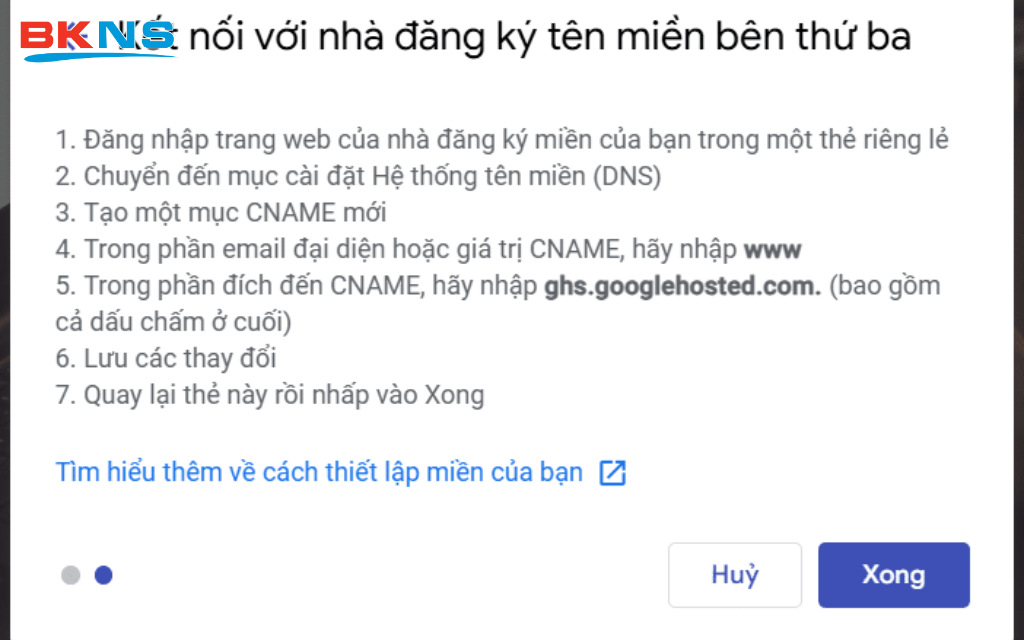Go to the first page dot

[x=70, y=575]
